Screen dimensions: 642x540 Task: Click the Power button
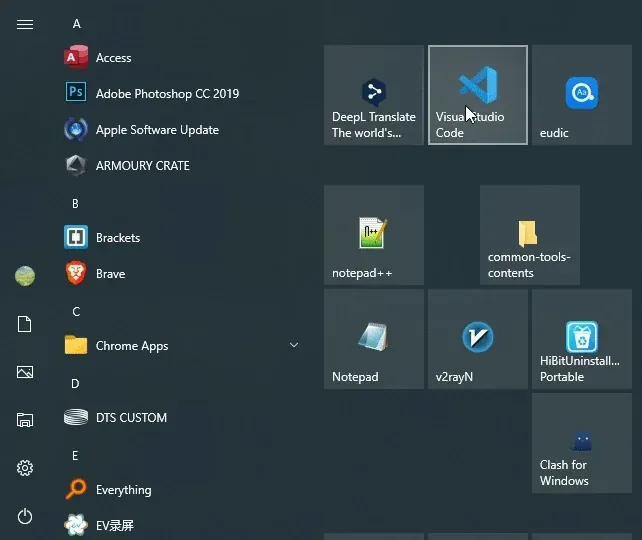pyautogui.click(x=25, y=516)
